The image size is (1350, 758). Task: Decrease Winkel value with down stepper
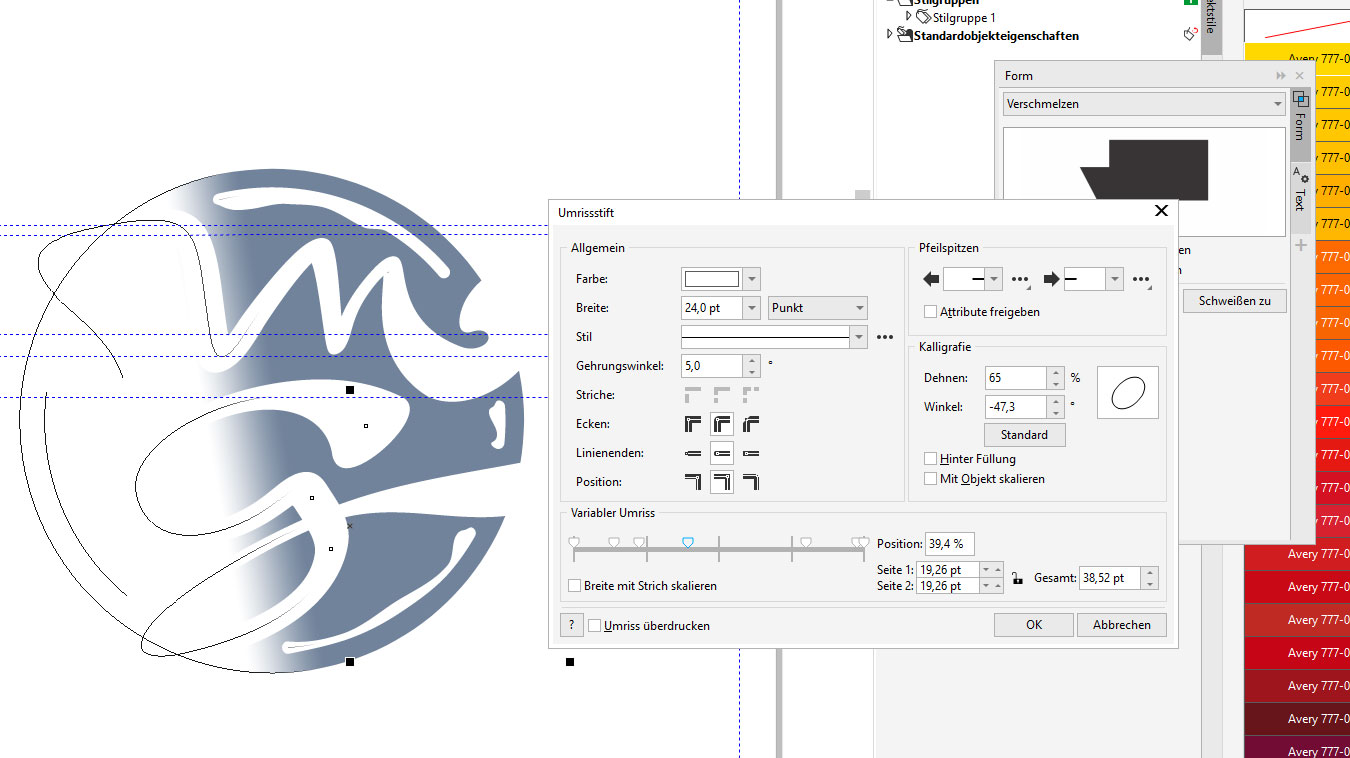(x=1055, y=413)
